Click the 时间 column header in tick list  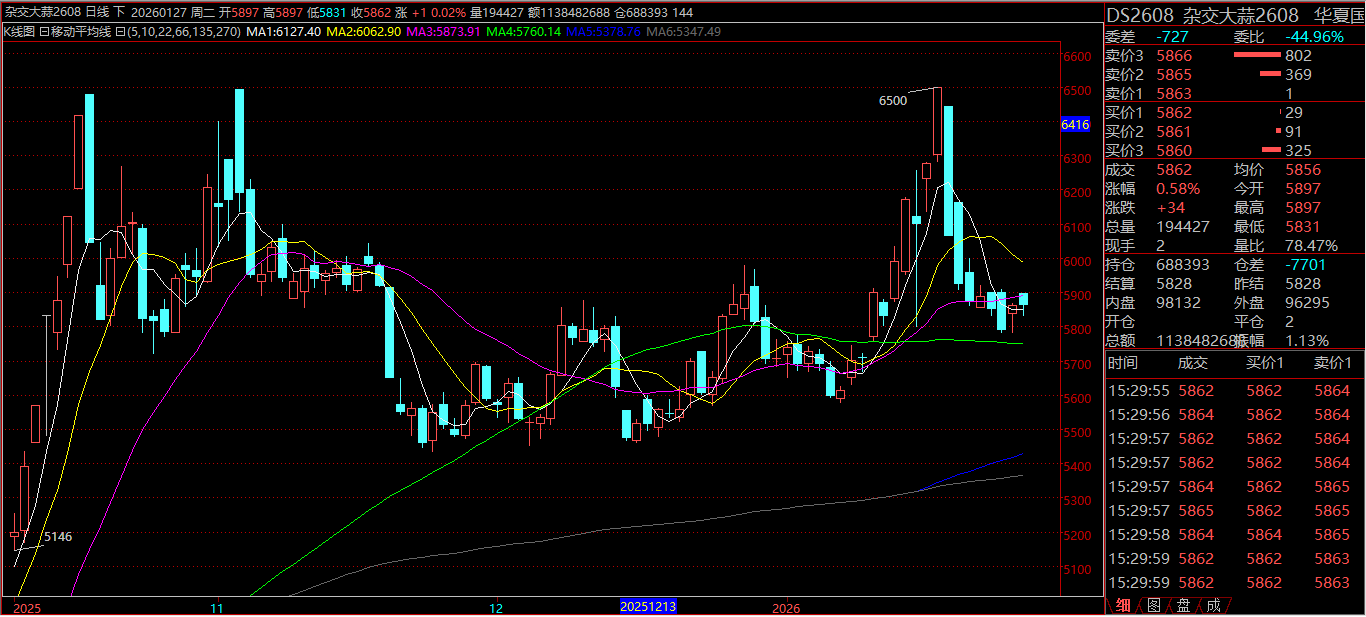[x=1122, y=364]
